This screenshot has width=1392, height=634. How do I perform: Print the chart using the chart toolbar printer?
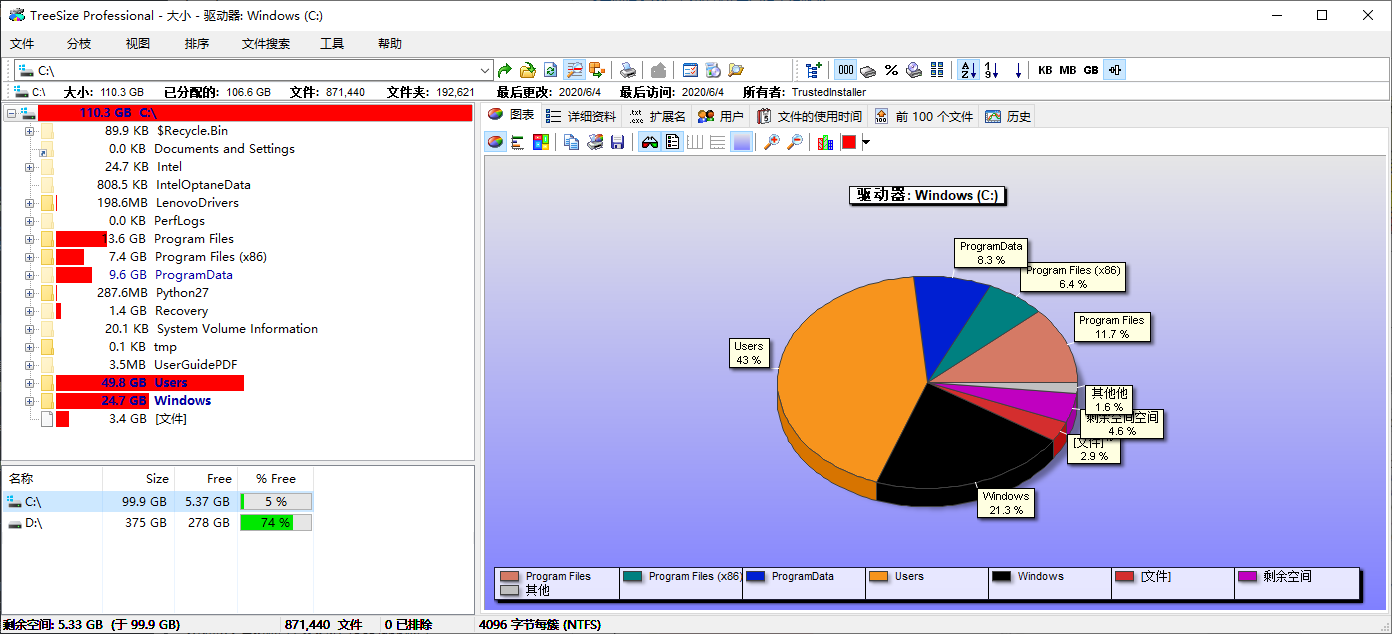[595, 142]
